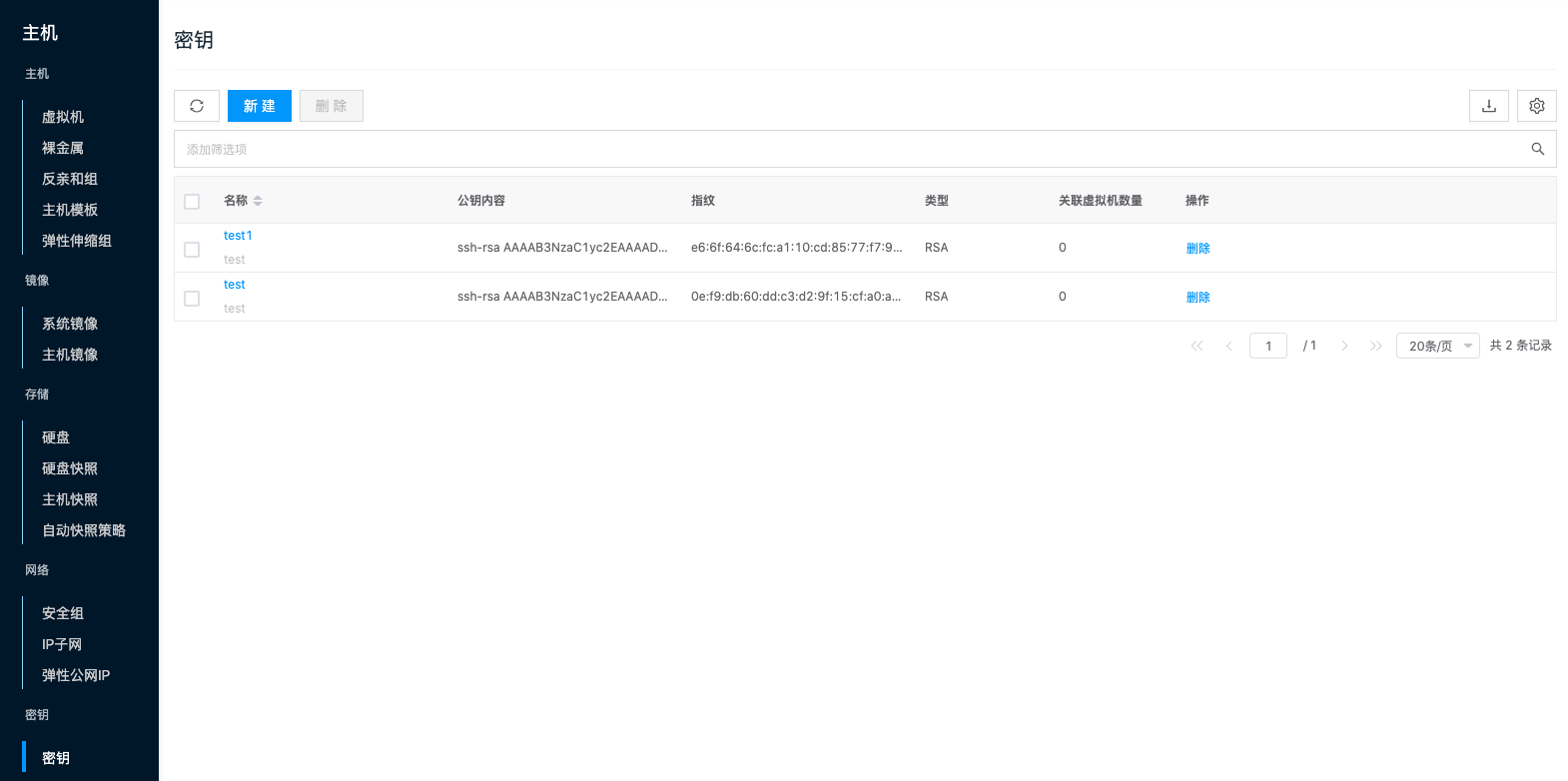
Task: Click the search magnifier icon
Action: coord(1537,149)
